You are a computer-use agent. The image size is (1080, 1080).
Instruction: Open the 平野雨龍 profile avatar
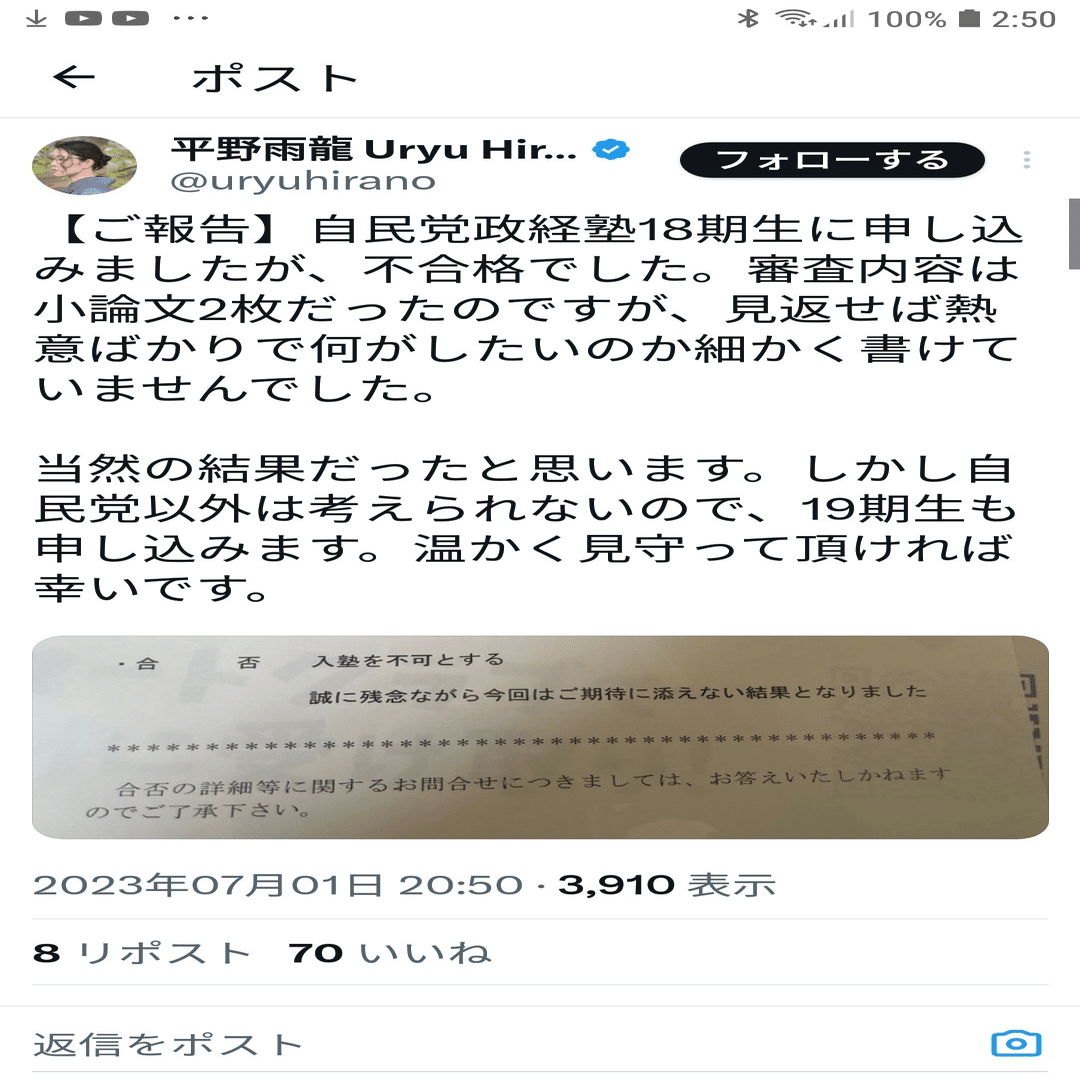[x=85, y=165]
